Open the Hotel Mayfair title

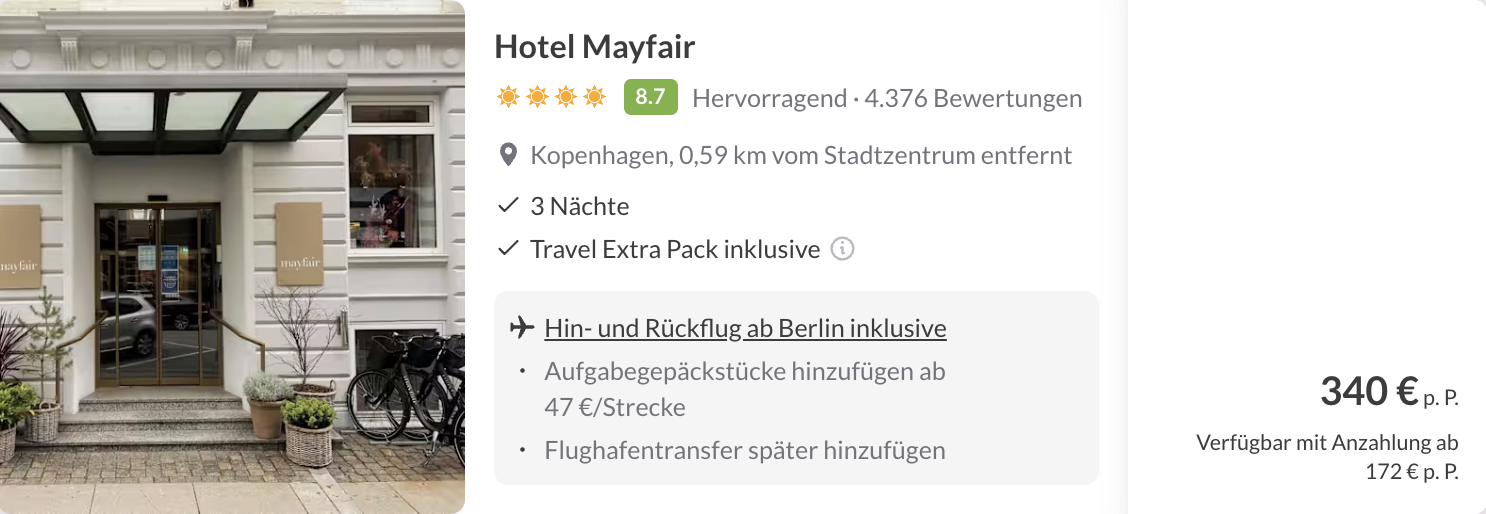(594, 47)
